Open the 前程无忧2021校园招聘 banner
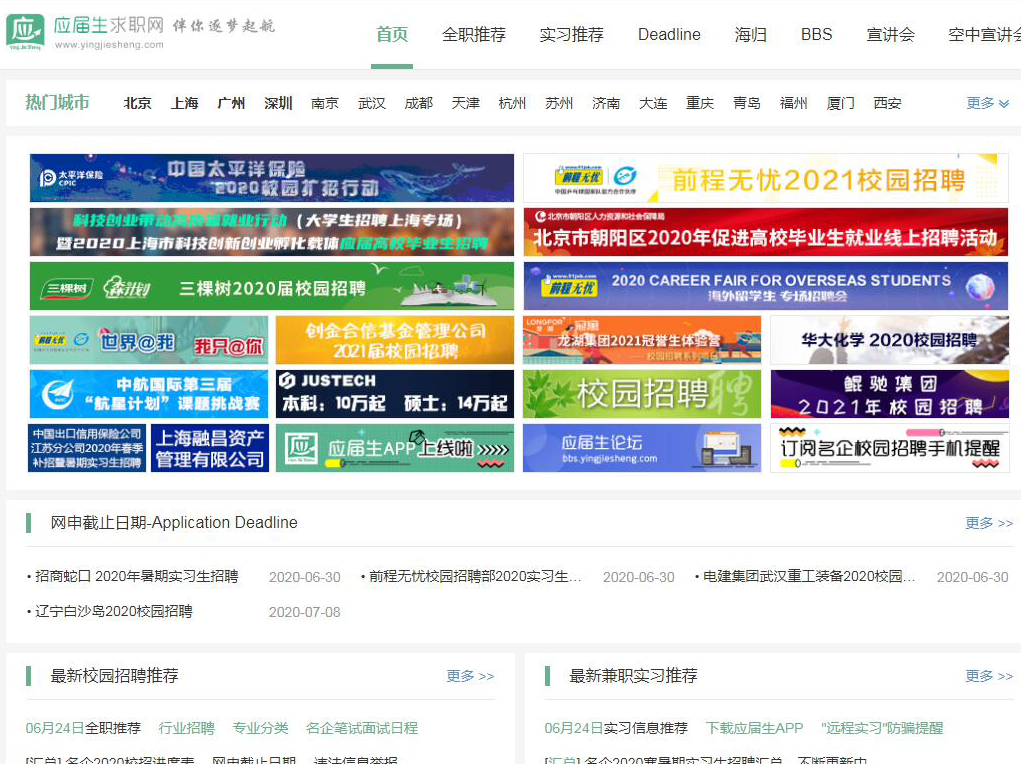The image size is (1021, 764). click(x=766, y=178)
